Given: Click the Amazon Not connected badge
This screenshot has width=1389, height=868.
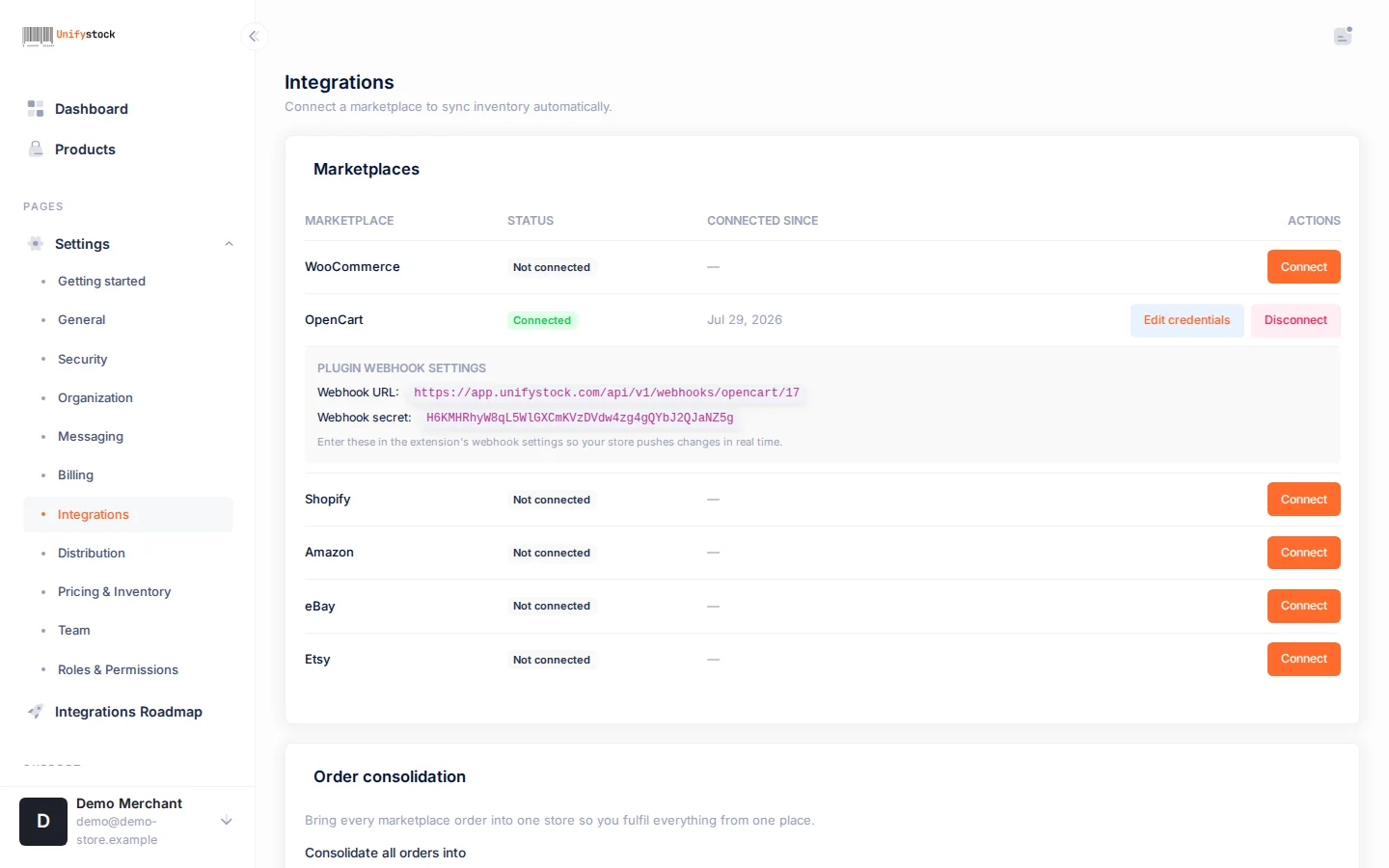Looking at the screenshot, I should point(552,553).
